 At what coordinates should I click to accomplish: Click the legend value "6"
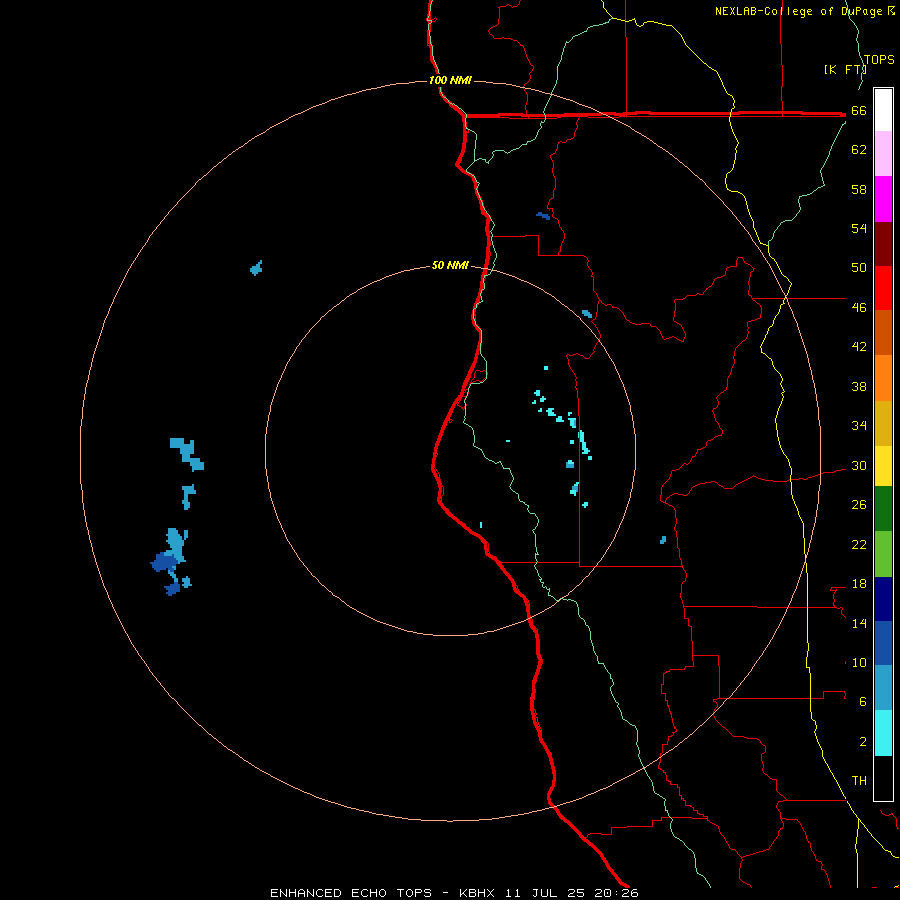tap(863, 702)
